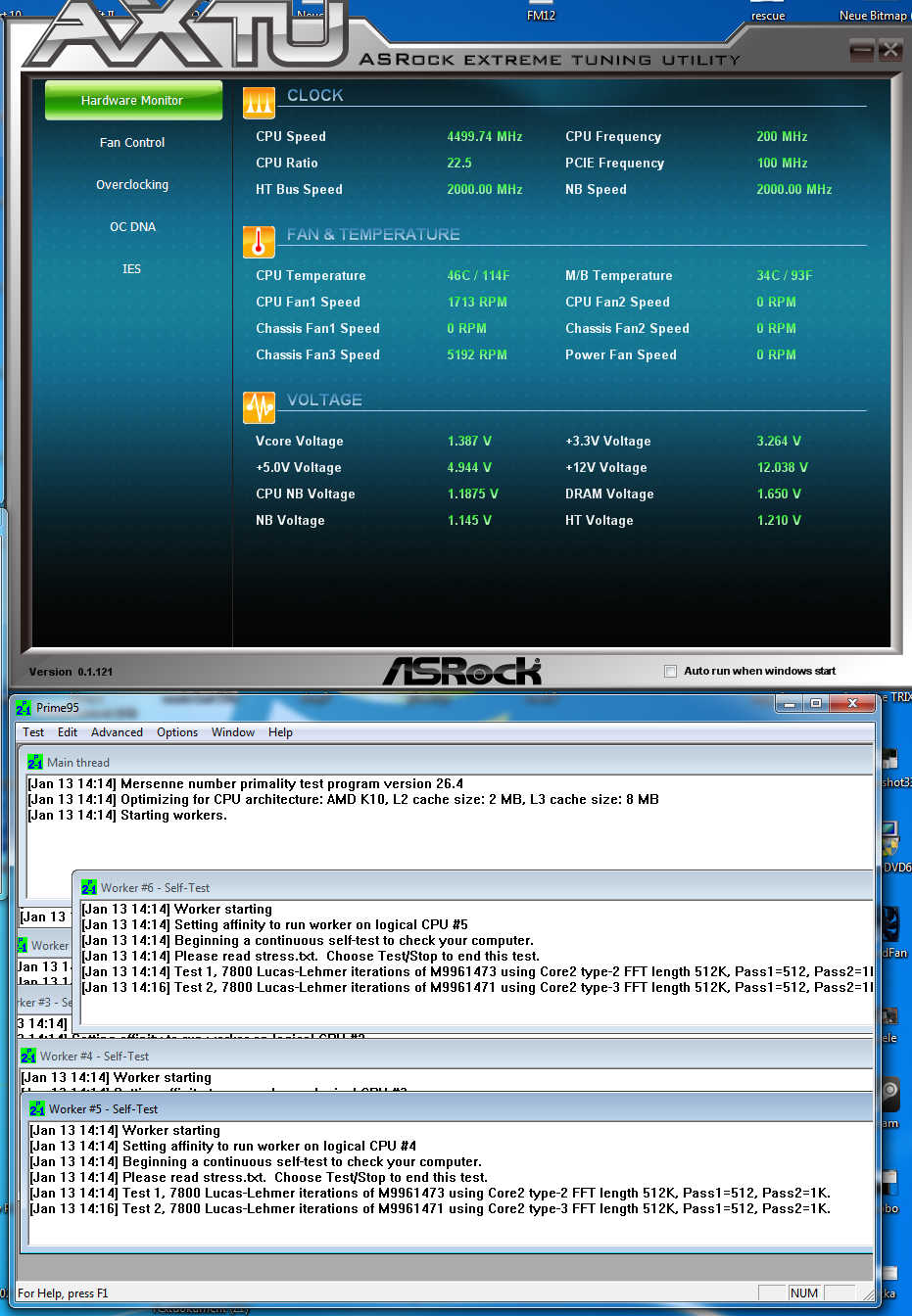The width and height of the screenshot is (912, 1316).
Task: Open the Window menu in Prime95
Action: coord(233,731)
